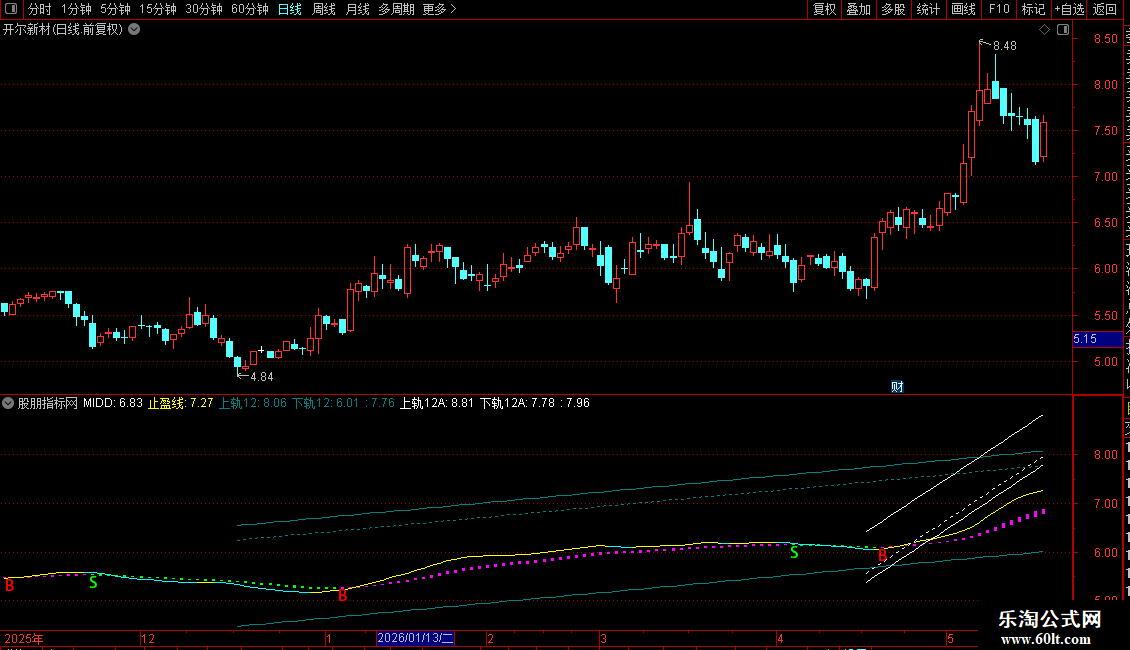Expand the 更多 periods menu
This screenshot has width=1130, height=650.
(x=439, y=9)
